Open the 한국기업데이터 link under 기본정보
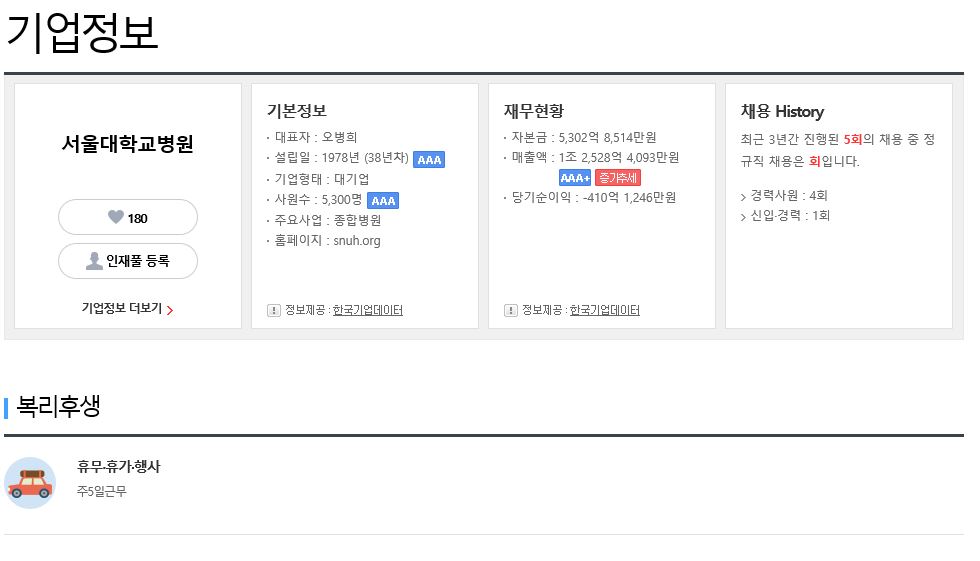980x561 pixels. coord(368,310)
